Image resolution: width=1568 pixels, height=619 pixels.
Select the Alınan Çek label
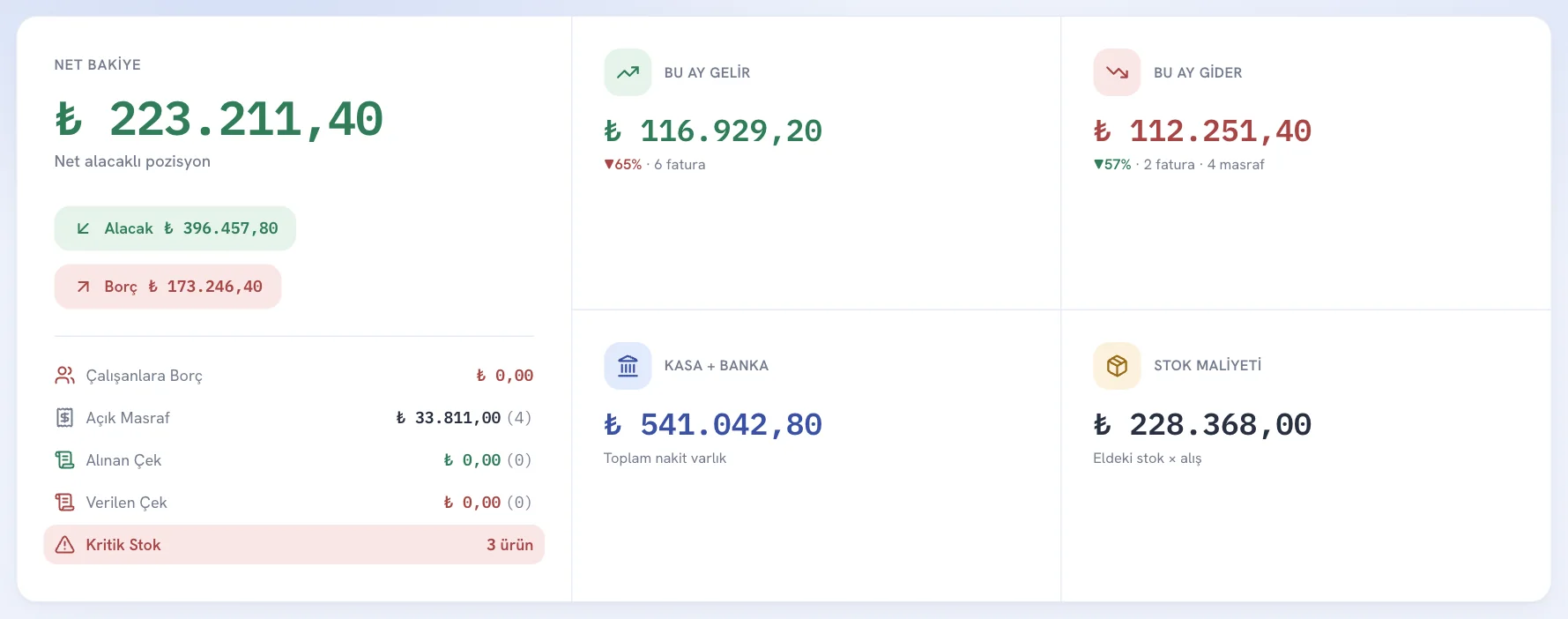123,460
